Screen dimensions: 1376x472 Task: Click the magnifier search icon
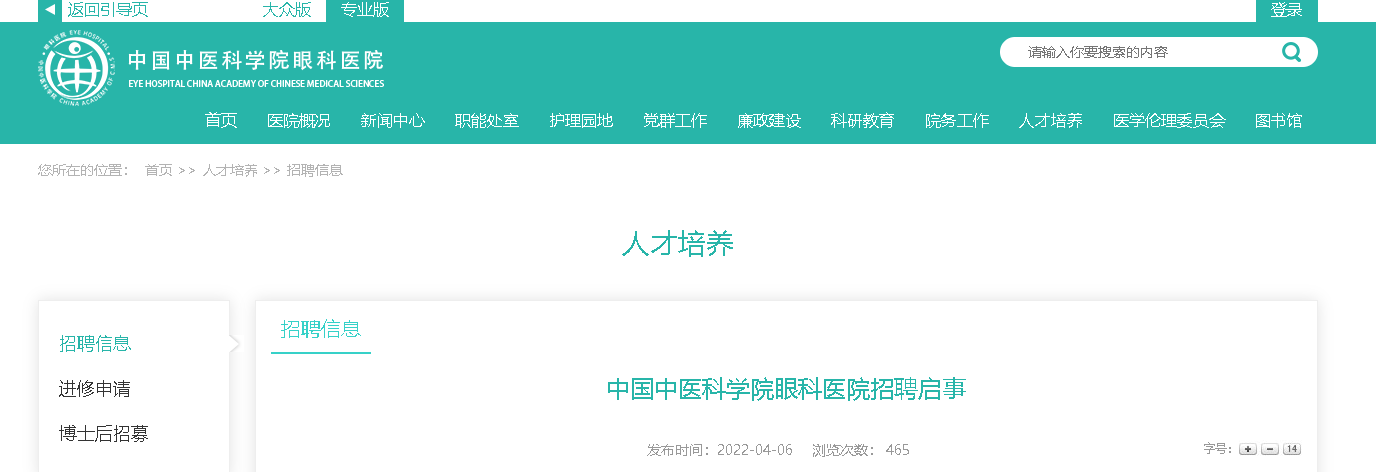tap(1291, 52)
